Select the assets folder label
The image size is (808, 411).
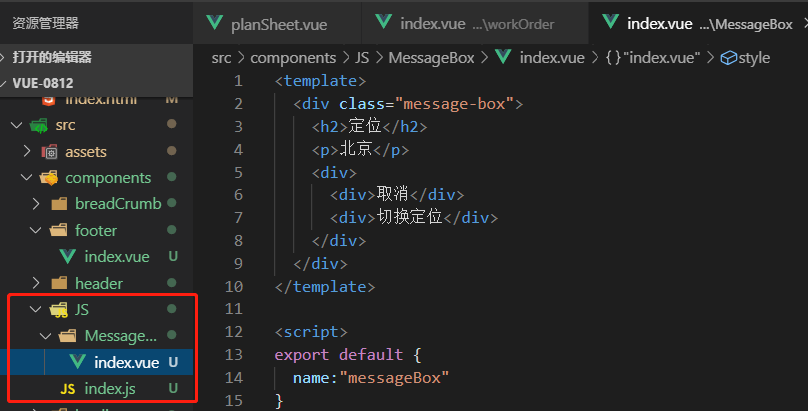86,152
